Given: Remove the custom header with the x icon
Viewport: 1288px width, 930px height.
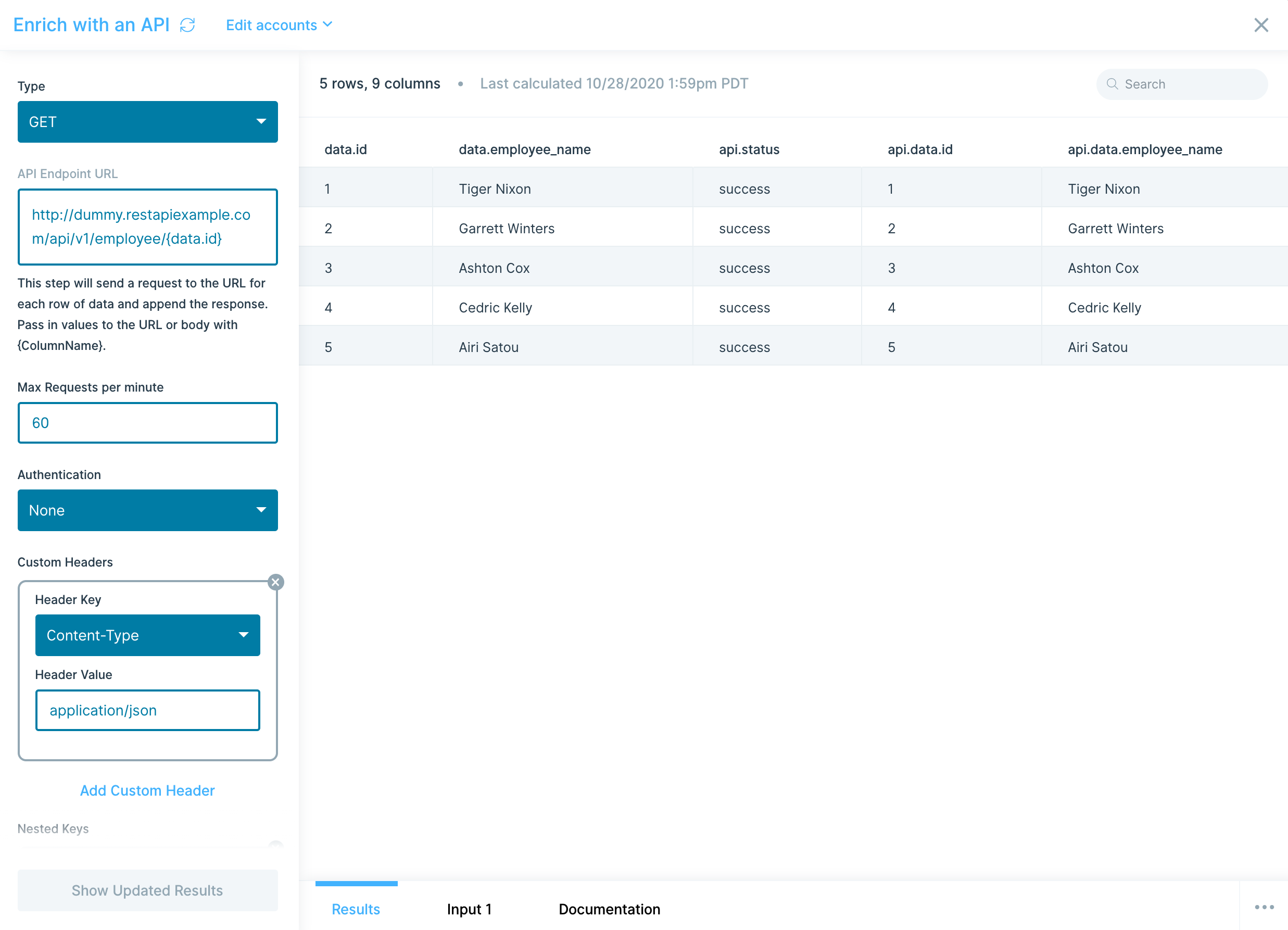Looking at the screenshot, I should pyautogui.click(x=275, y=582).
